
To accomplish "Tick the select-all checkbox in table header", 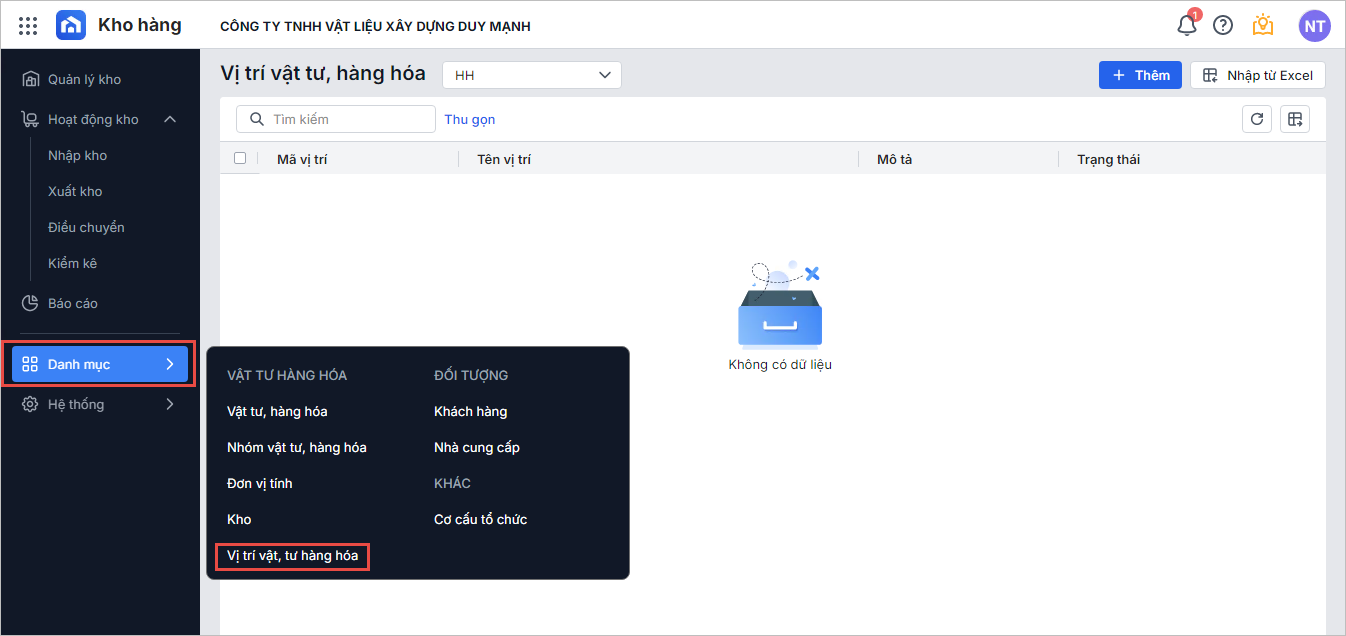I will pos(240,158).
